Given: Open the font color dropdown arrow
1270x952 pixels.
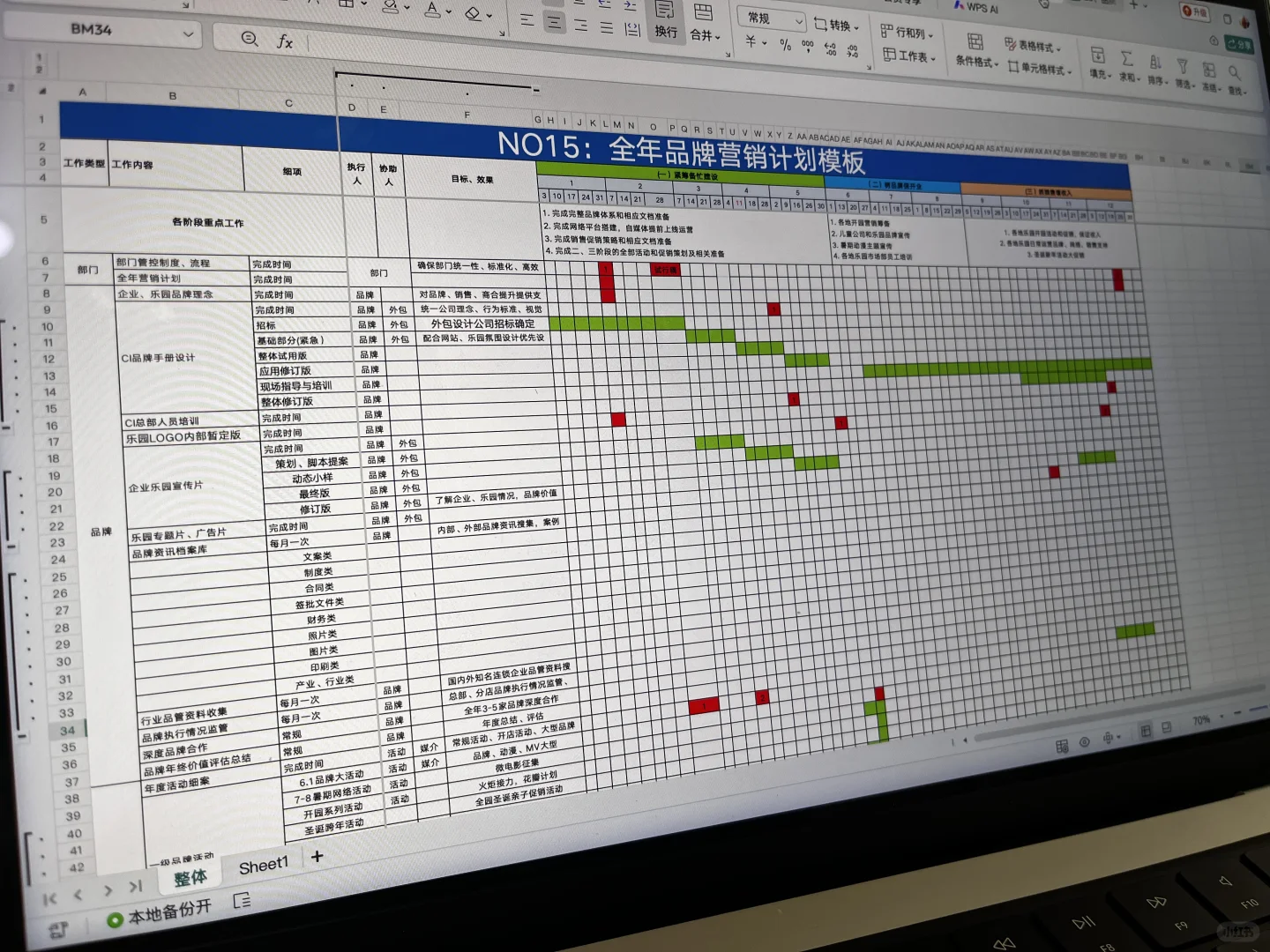Looking at the screenshot, I should (449, 11).
